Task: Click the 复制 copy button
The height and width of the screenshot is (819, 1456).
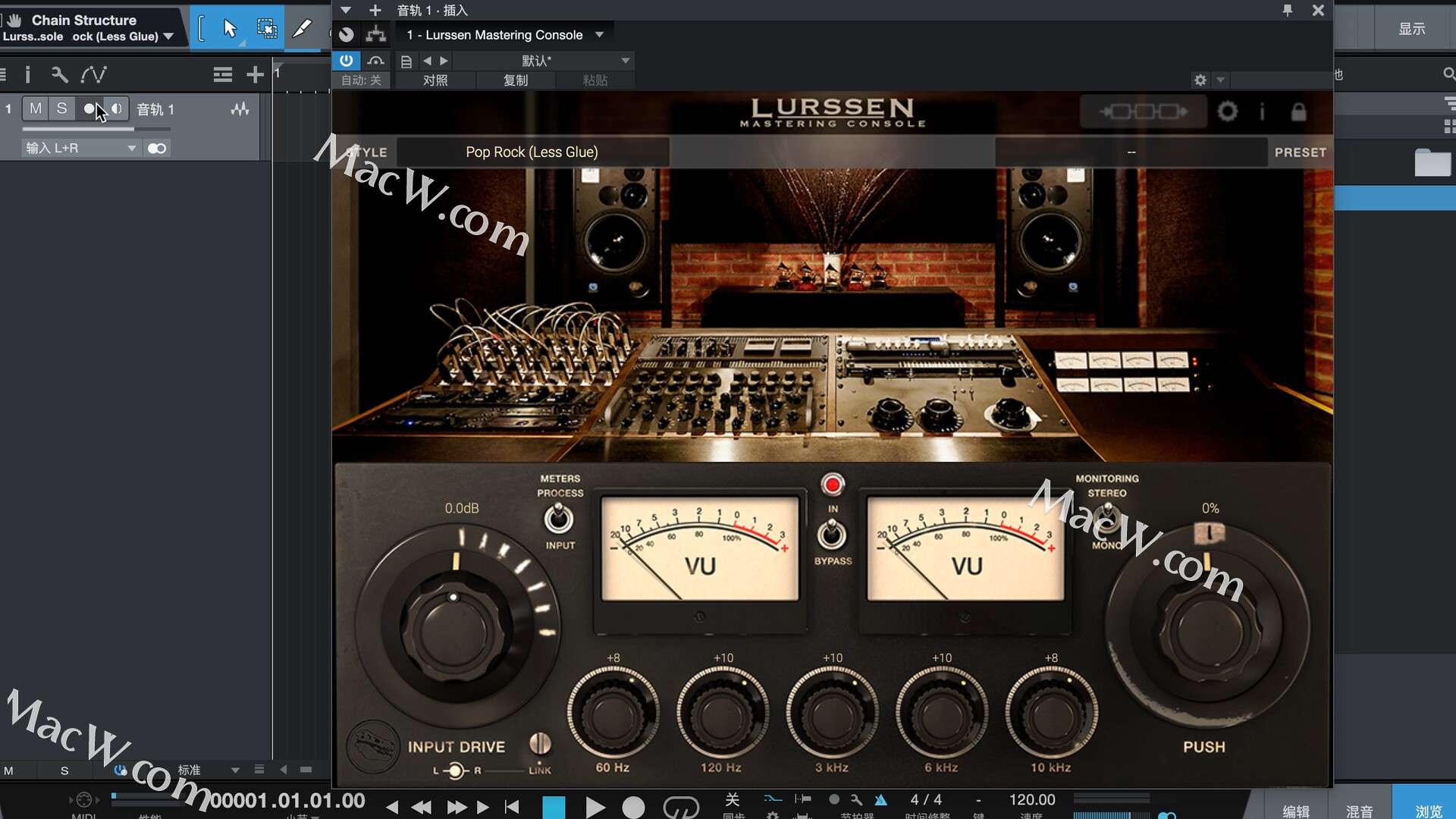Action: [x=516, y=80]
